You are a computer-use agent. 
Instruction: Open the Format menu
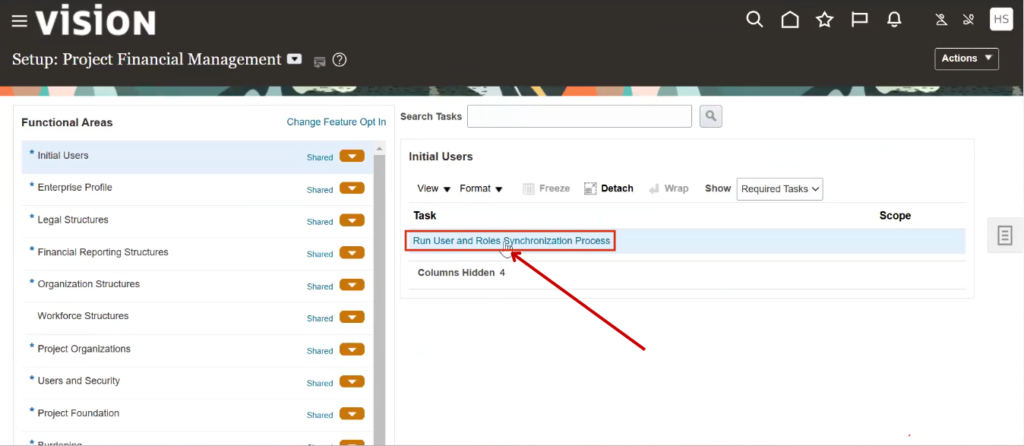pyautogui.click(x=481, y=188)
